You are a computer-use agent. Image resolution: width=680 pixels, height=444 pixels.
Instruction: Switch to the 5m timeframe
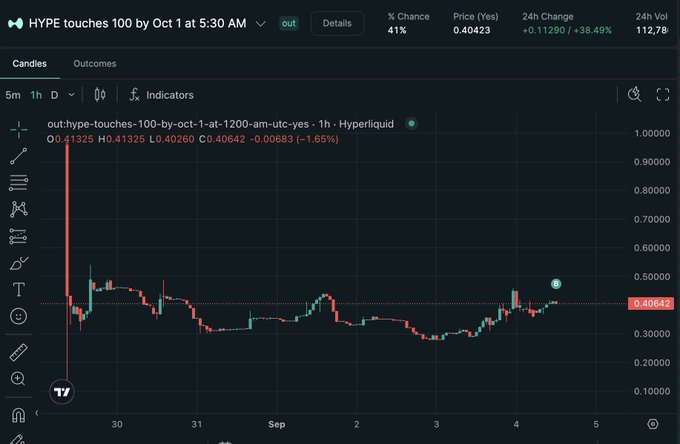[13, 95]
